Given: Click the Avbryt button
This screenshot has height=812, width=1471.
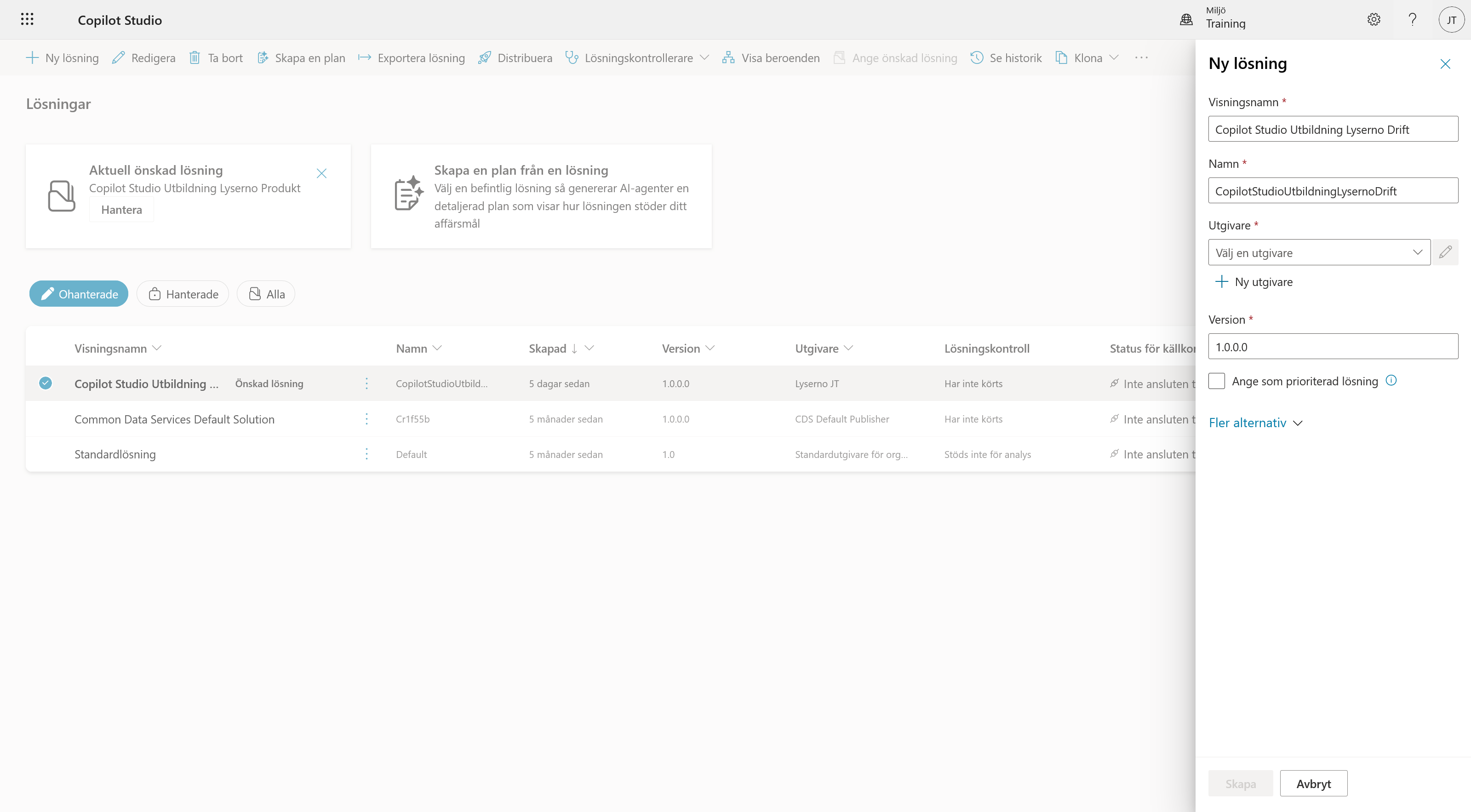Looking at the screenshot, I should 1313,783.
